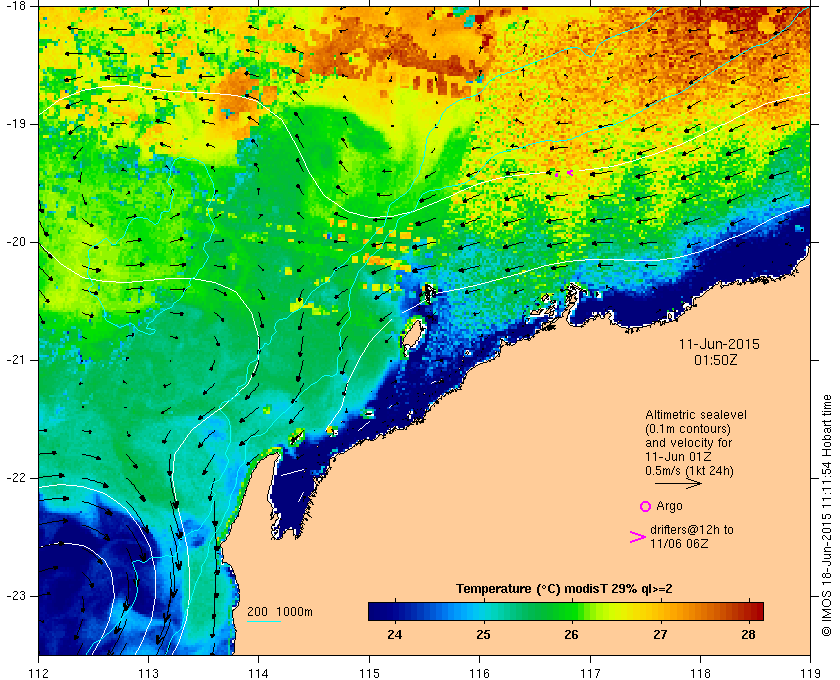The width and height of the screenshot is (840, 680).
Task: Click the 'Argo' legend label
Action: click(669, 506)
